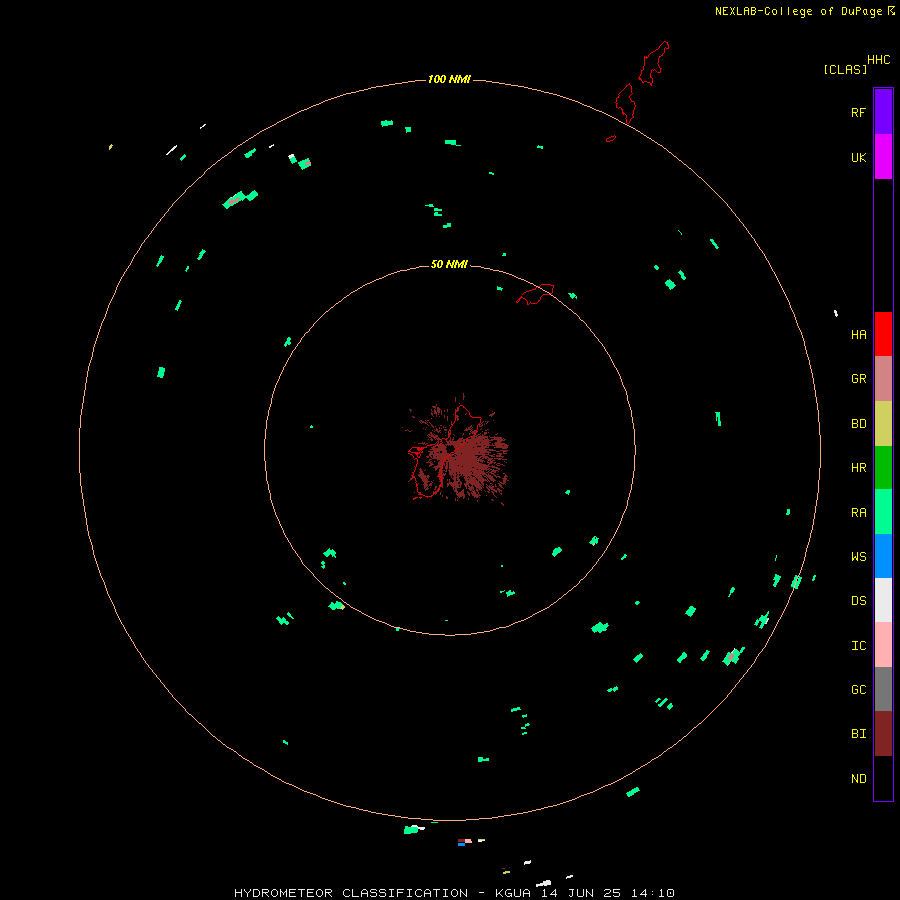Viewport: 900px width, 900px height.
Task: Click the ND black legend swatch
Action: click(883, 778)
